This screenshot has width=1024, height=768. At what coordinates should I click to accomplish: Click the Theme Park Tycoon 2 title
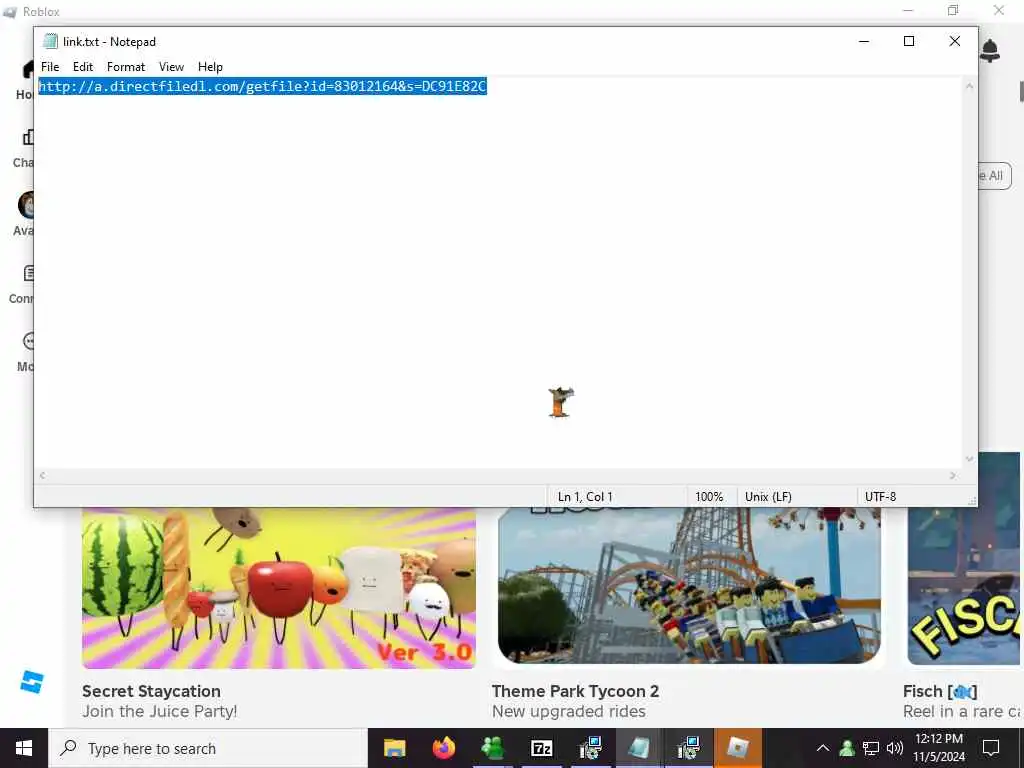click(x=575, y=691)
